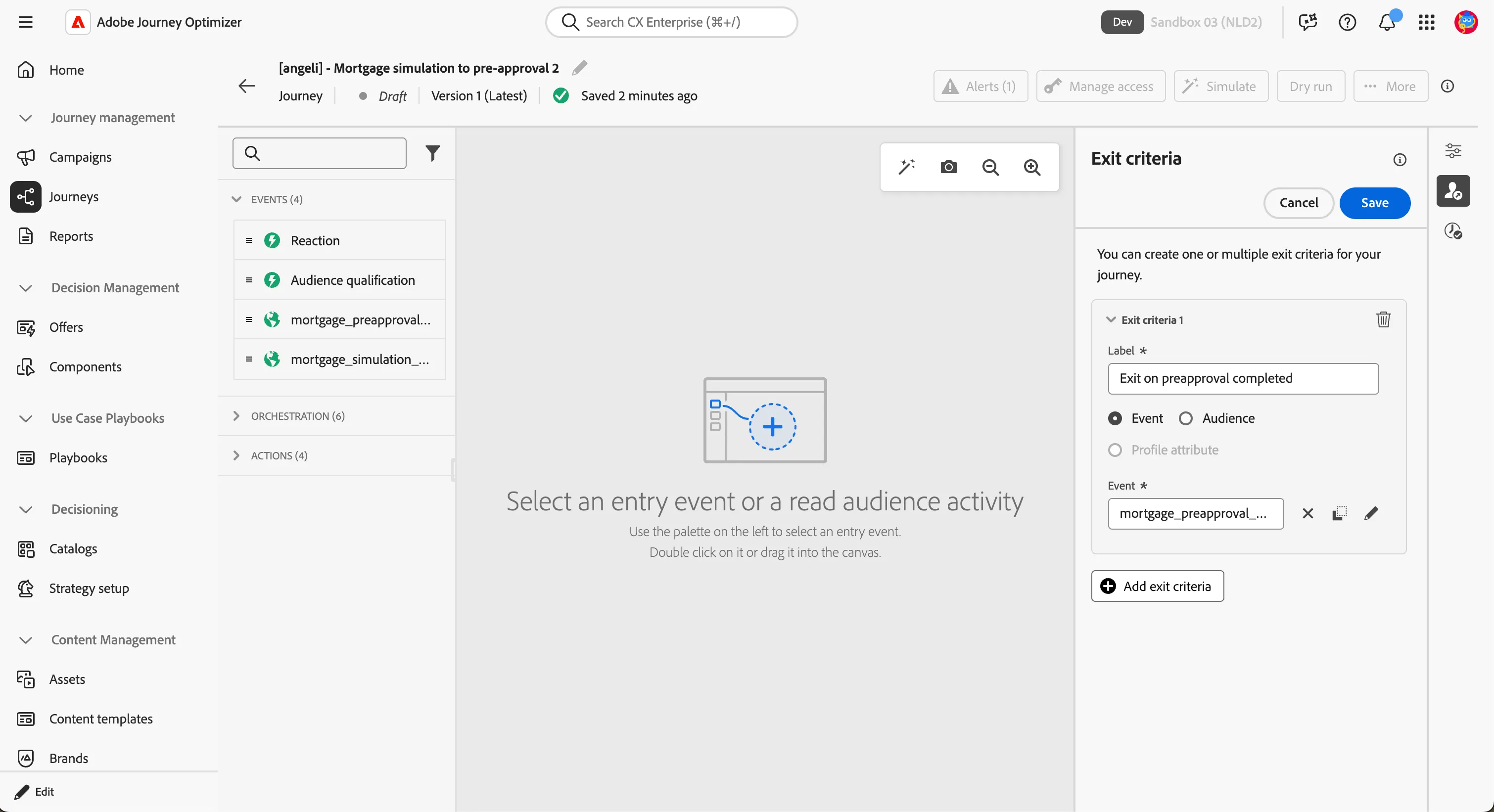Edit the exit event with pencil icon
Viewport: 1494px width, 812px height.
[1371, 513]
